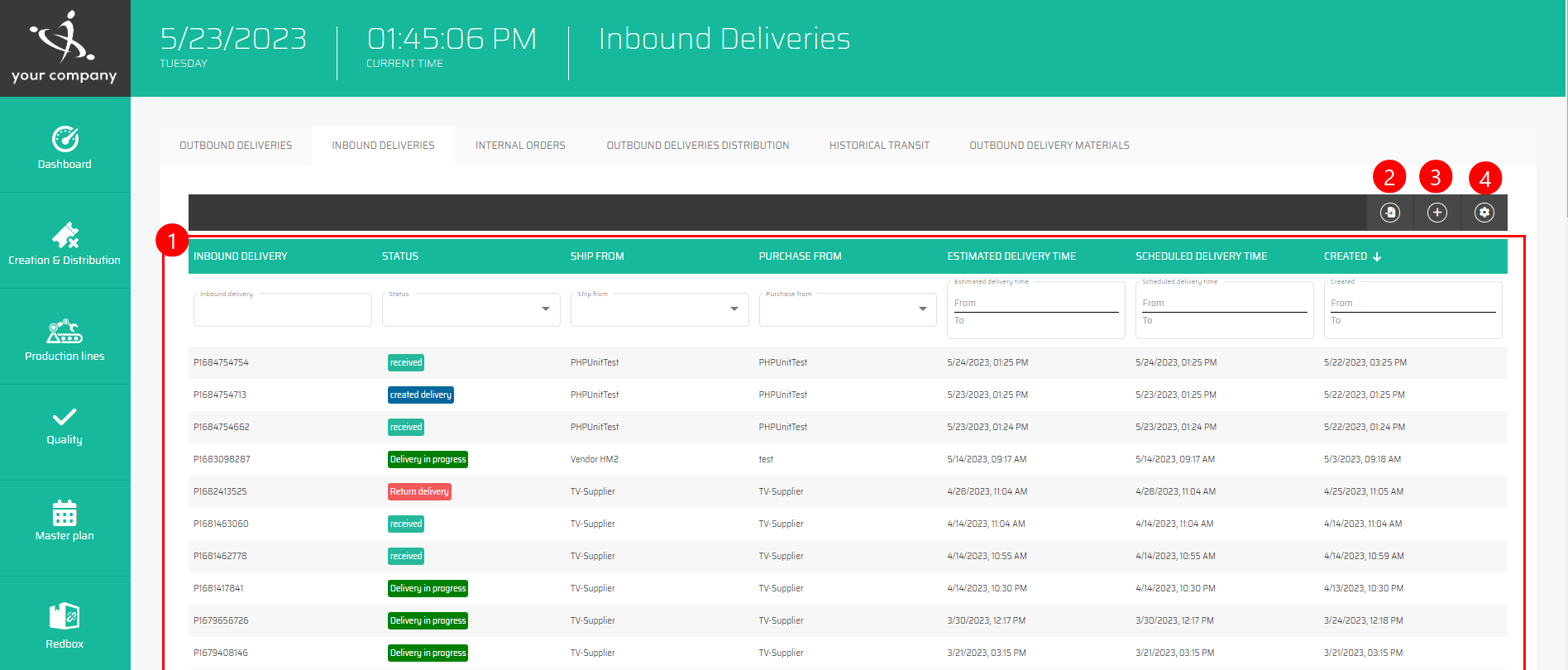
Task: Open table settings gear icon
Action: 1484,213
